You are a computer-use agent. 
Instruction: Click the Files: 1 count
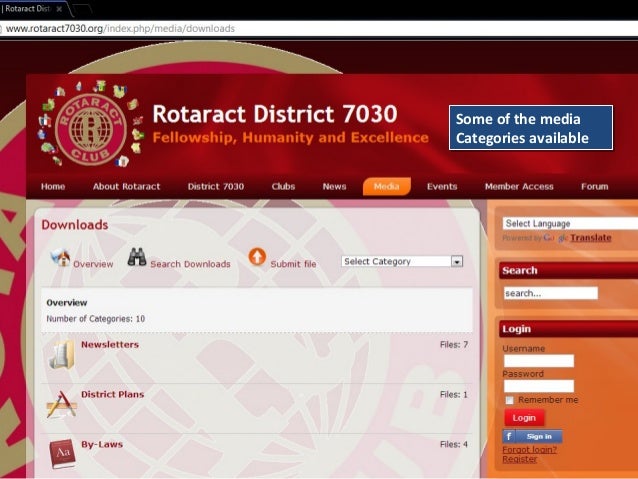click(x=454, y=394)
